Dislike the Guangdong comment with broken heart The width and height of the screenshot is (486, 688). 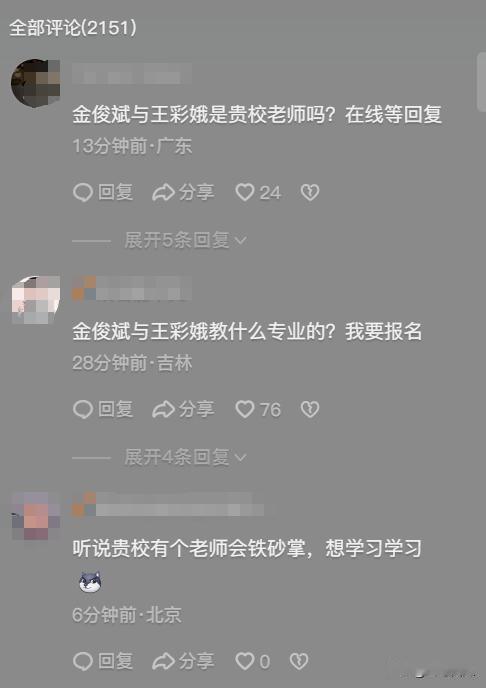(x=310, y=193)
